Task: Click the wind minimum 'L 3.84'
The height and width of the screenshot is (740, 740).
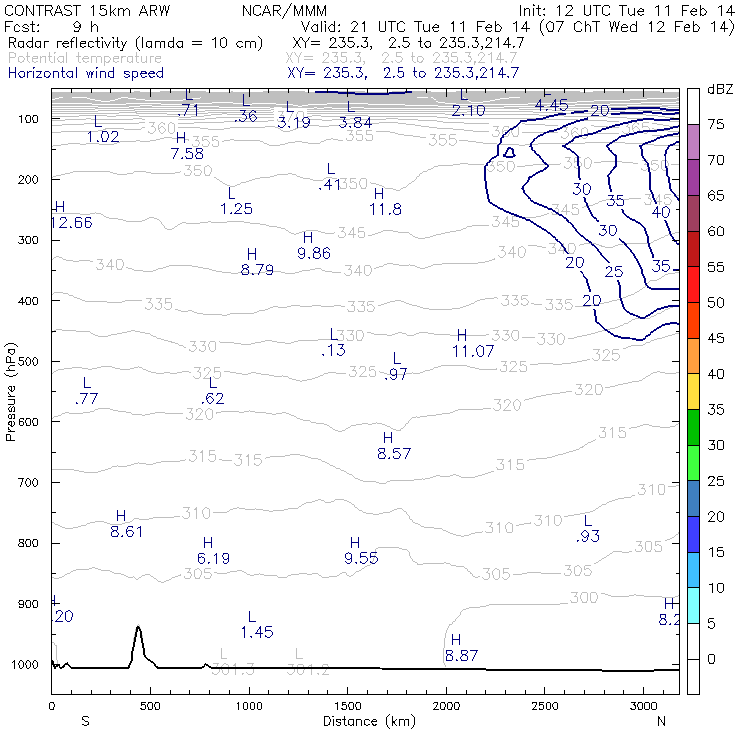Action: 355,115
